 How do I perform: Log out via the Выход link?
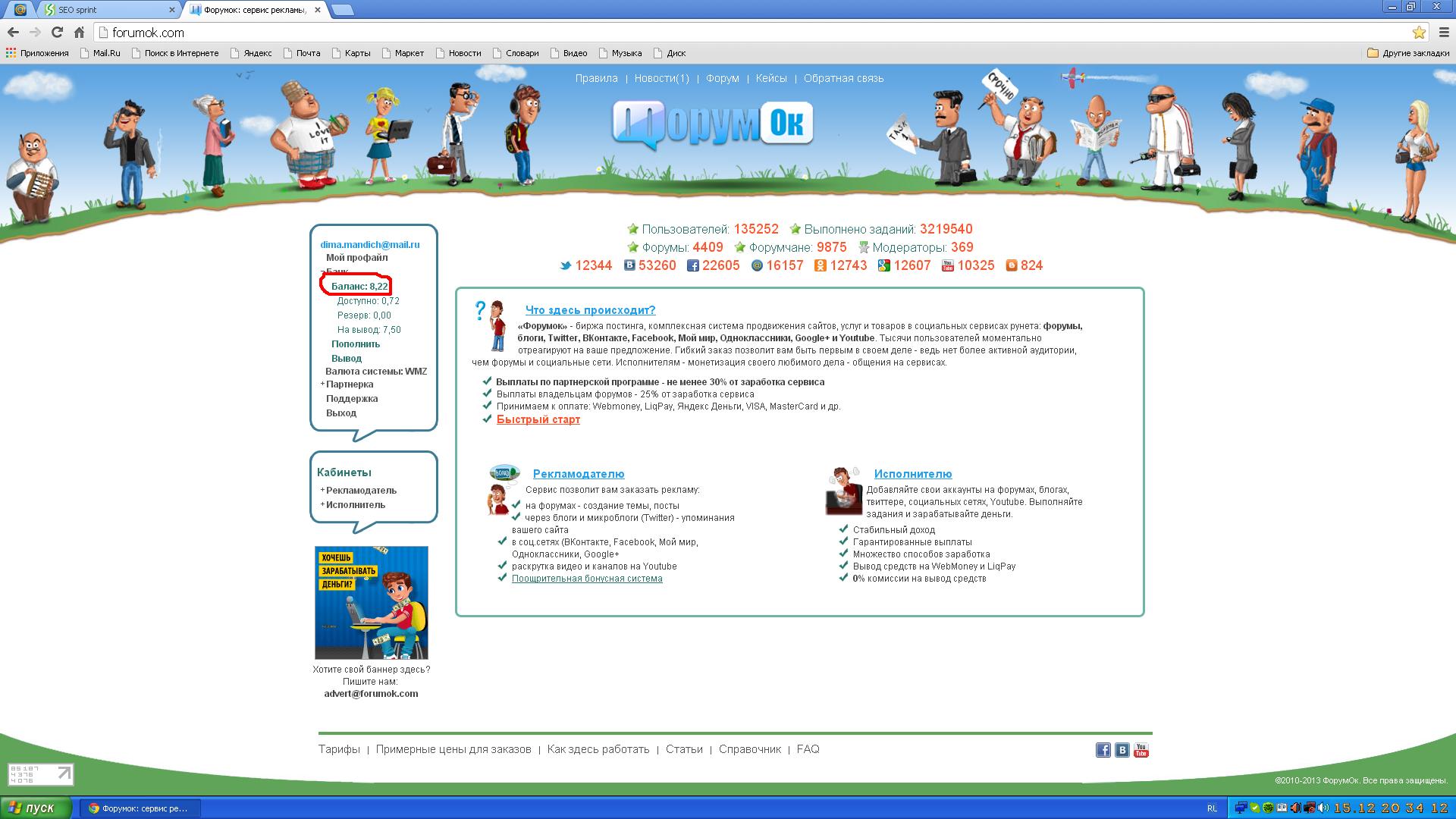point(341,413)
